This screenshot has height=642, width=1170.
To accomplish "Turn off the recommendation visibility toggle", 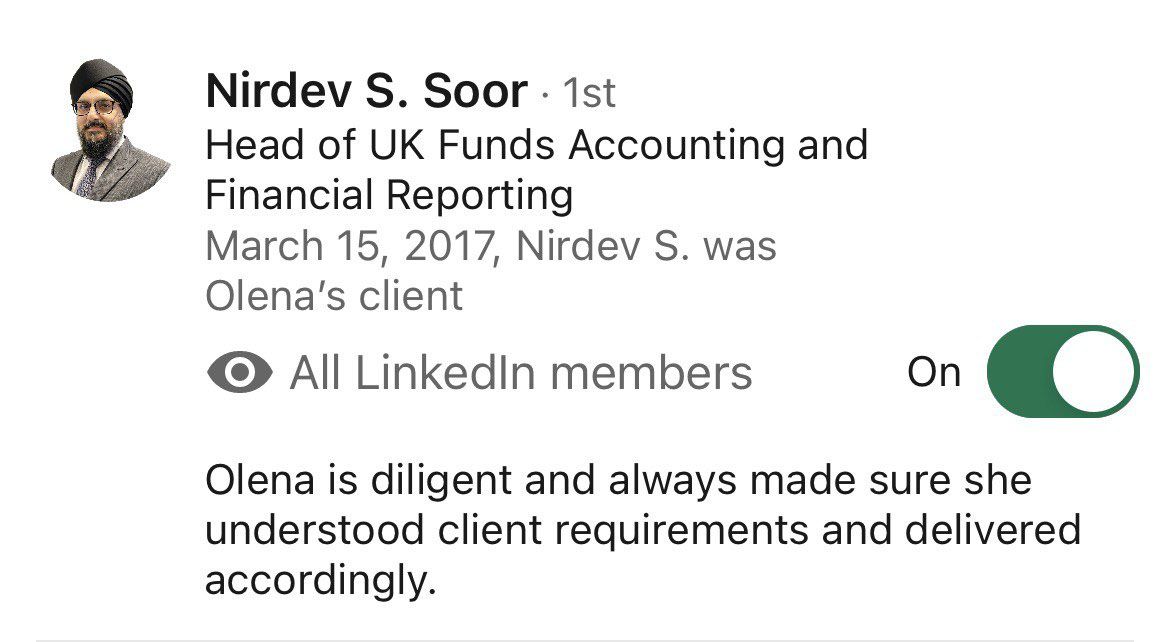I will 1061,371.
